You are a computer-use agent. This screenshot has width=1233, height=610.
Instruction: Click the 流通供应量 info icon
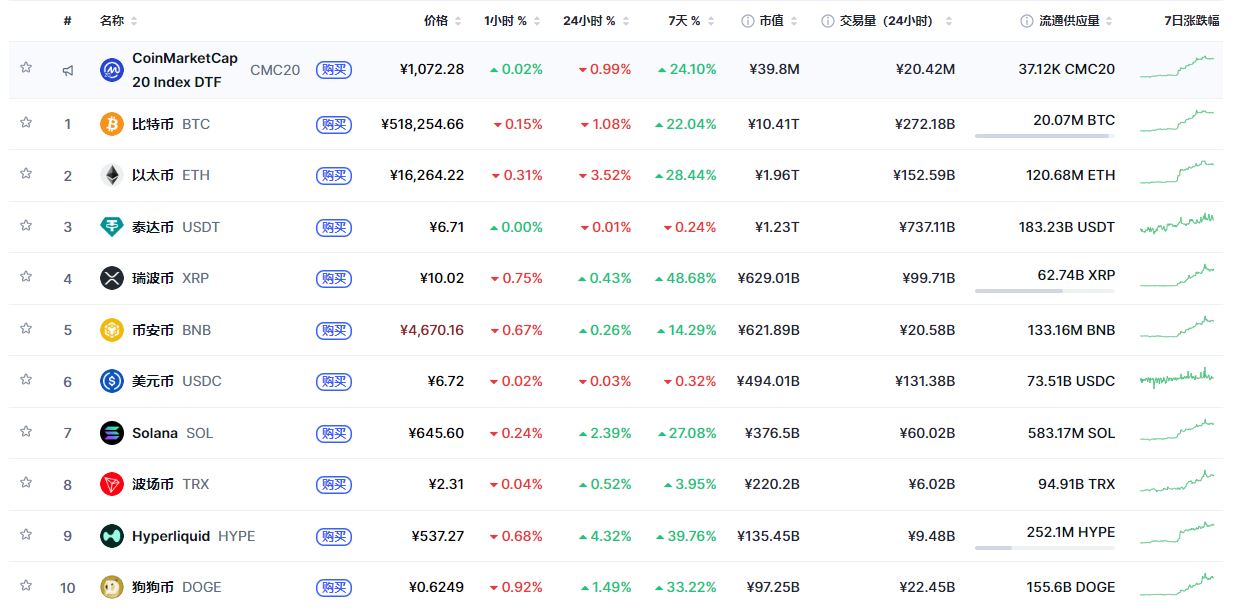point(1026,21)
